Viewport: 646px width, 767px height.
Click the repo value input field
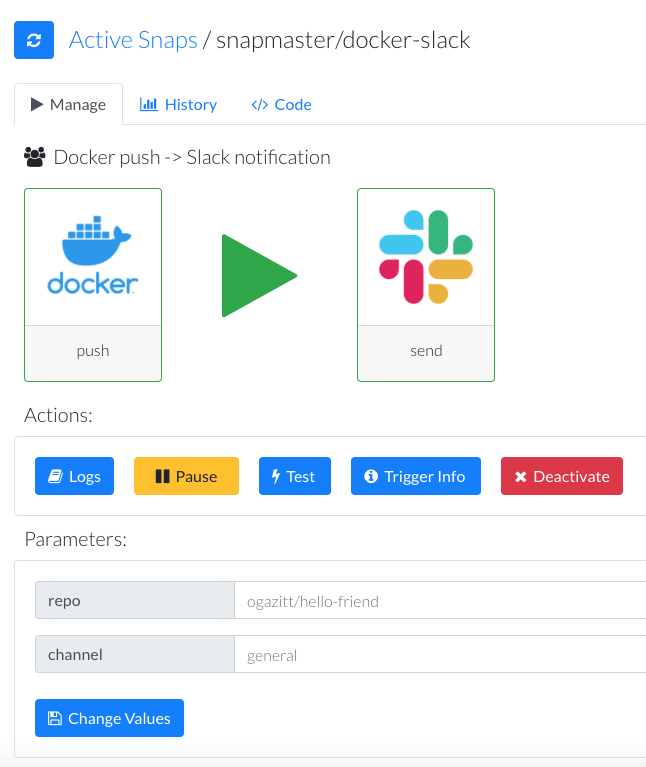click(440, 600)
